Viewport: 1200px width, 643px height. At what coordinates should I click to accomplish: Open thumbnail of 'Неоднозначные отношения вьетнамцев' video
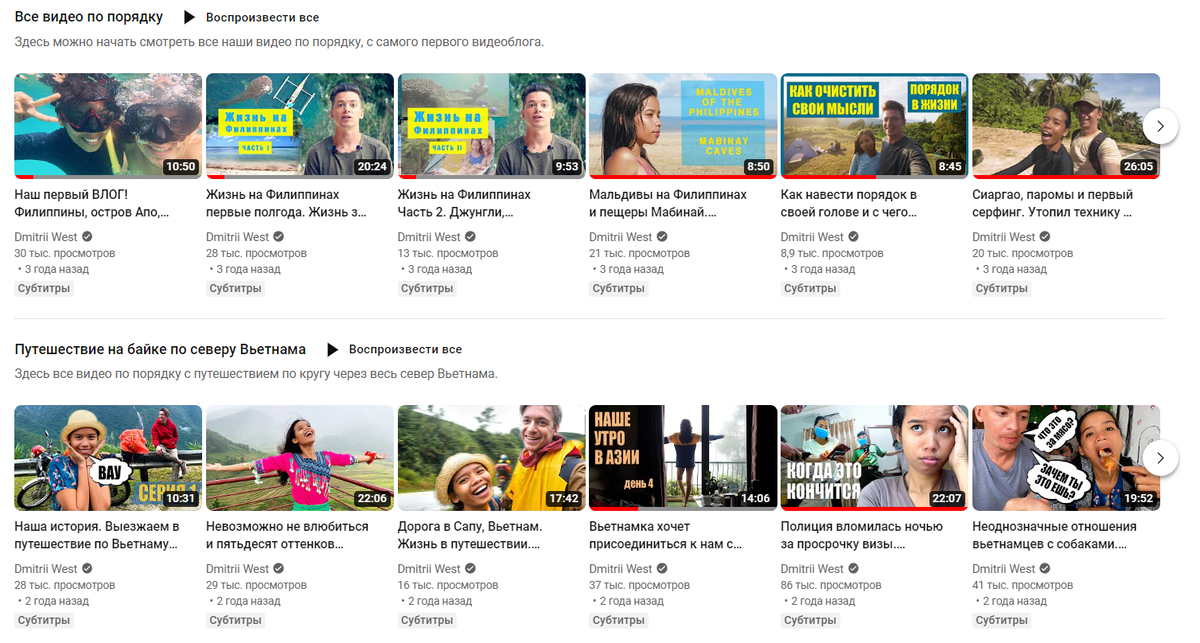click(1066, 458)
